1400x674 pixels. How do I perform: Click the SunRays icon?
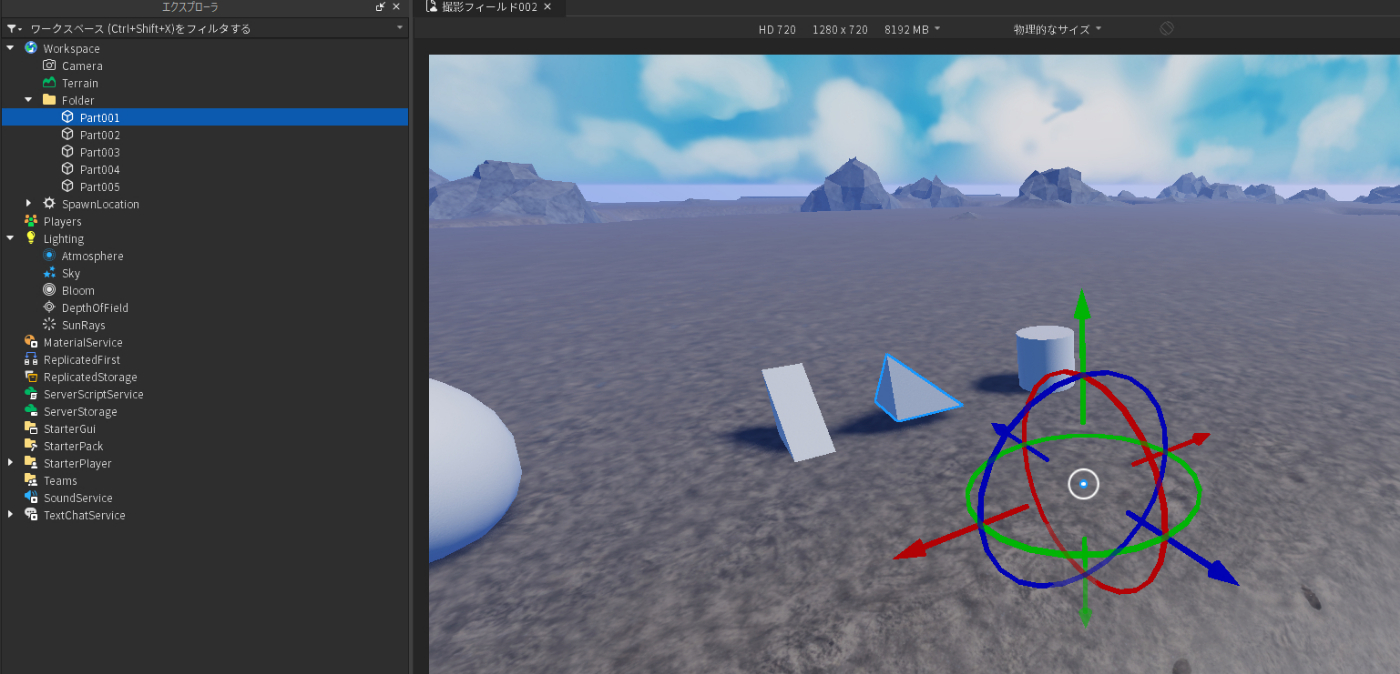(49, 325)
